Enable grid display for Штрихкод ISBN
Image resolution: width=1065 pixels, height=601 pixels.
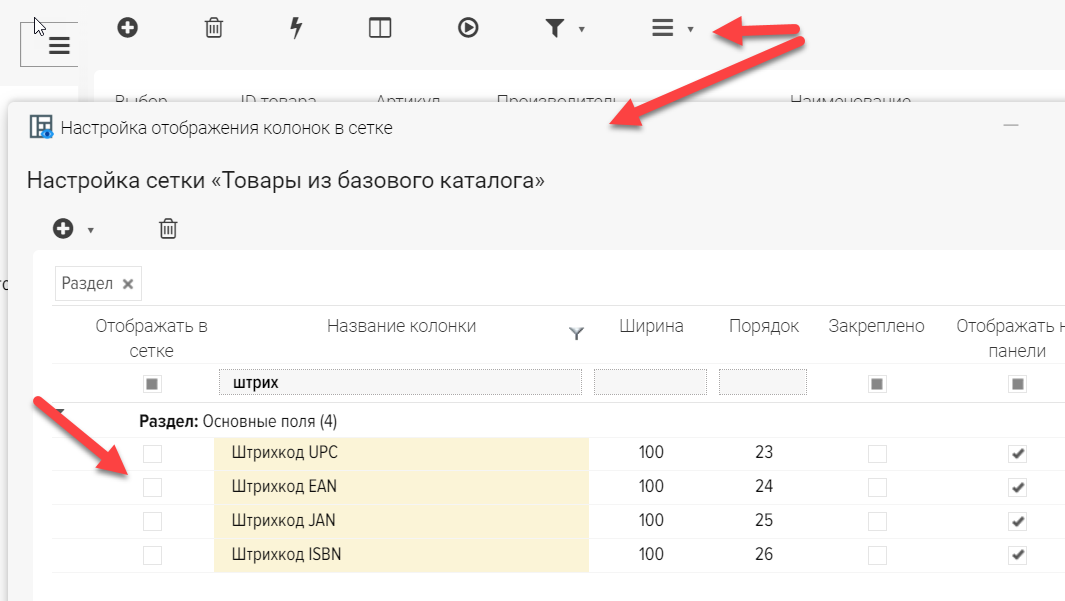point(152,556)
